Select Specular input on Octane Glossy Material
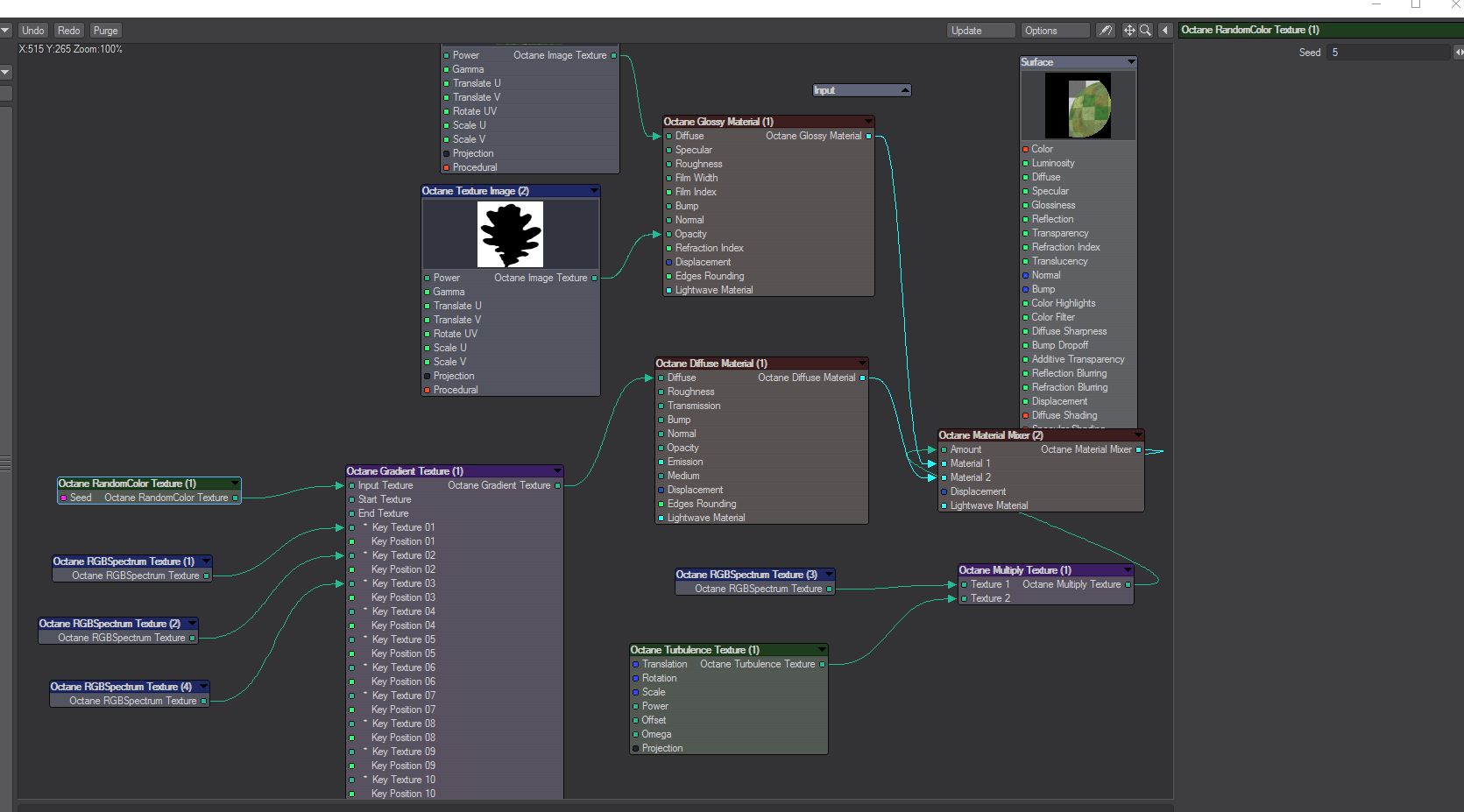 coord(693,150)
